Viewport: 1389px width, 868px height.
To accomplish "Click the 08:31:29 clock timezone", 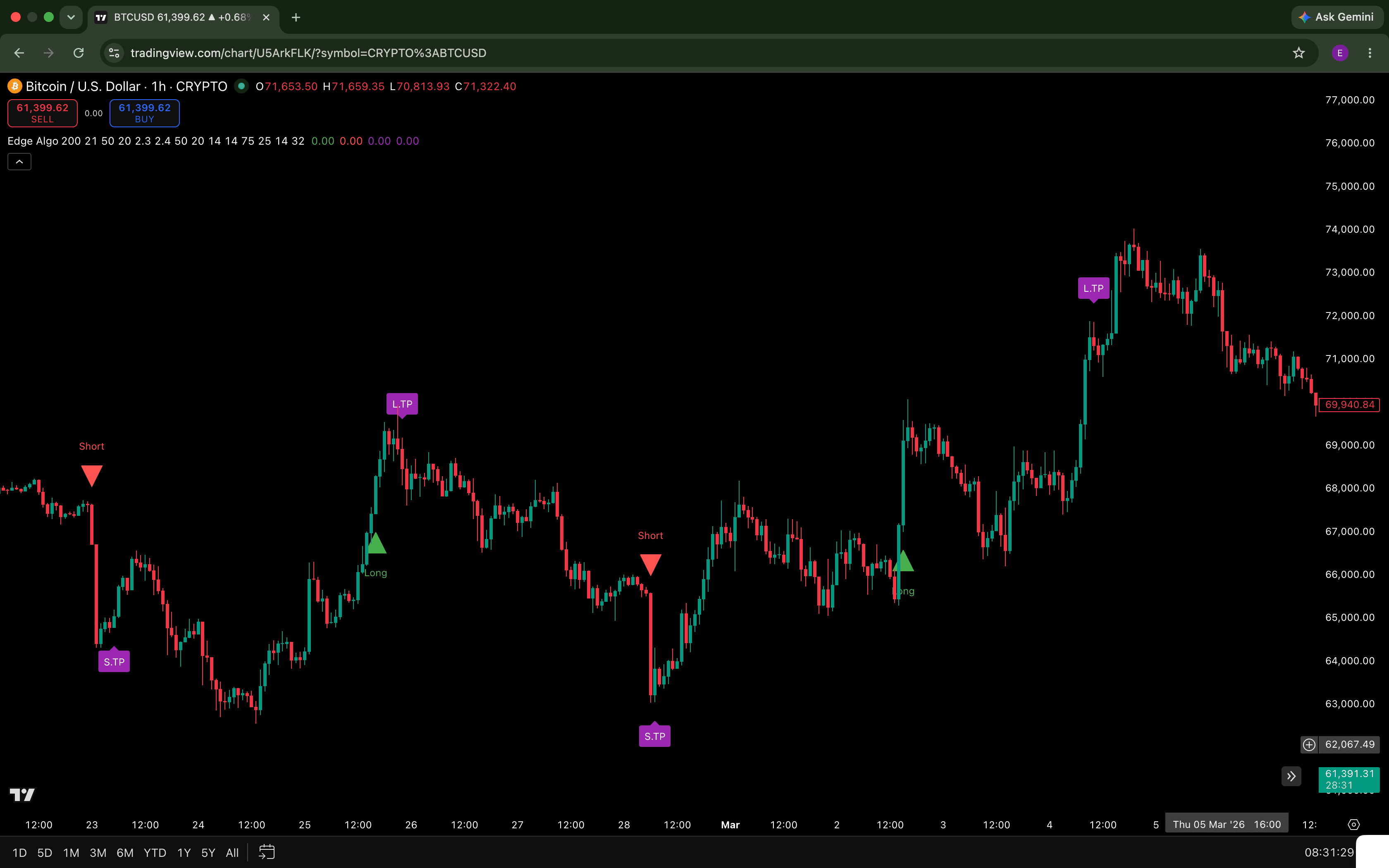I will (1329, 852).
